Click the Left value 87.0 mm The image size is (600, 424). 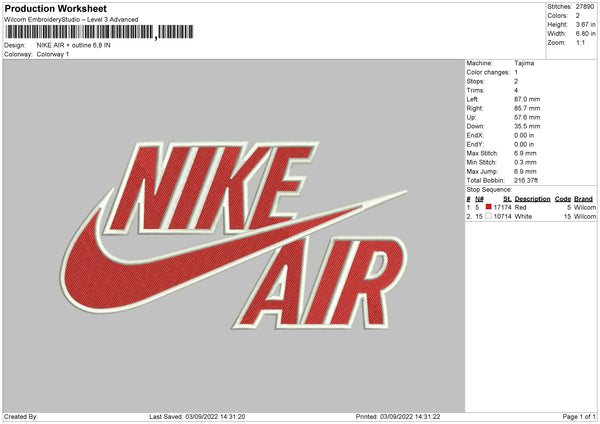tap(527, 99)
